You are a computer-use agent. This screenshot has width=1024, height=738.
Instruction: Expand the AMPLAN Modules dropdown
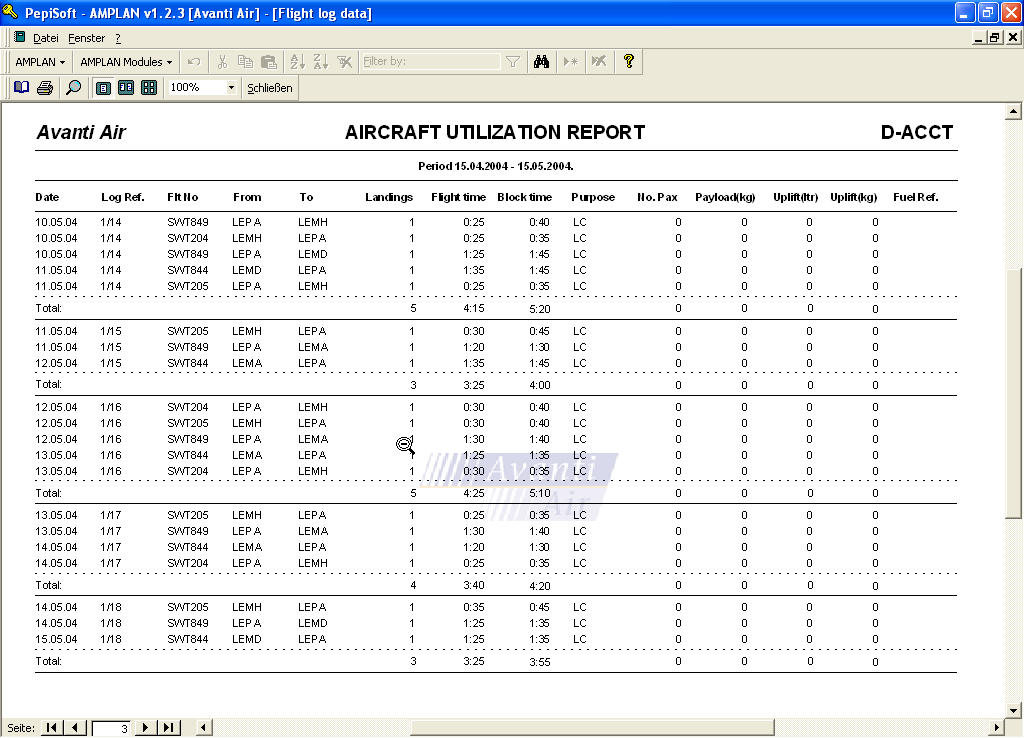click(x=126, y=62)
